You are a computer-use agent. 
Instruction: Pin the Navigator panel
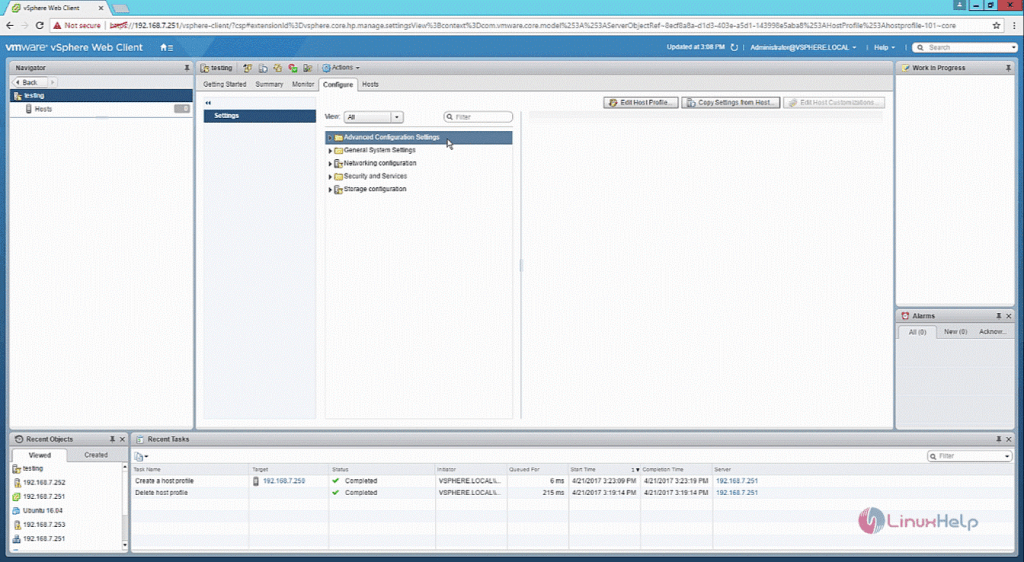(x=187, y=68)
